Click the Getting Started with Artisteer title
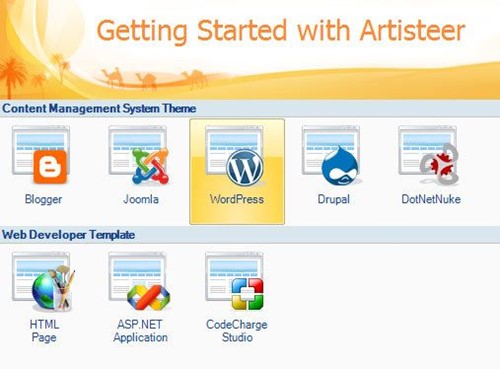This screenshot has height=369, width=500. tap(281, 31)
